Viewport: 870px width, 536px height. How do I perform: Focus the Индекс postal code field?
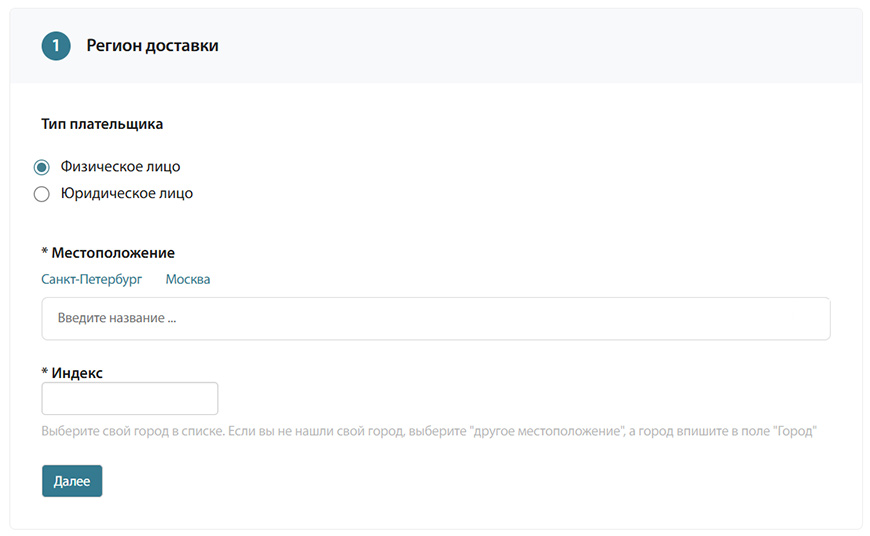[x=130, y=398]
